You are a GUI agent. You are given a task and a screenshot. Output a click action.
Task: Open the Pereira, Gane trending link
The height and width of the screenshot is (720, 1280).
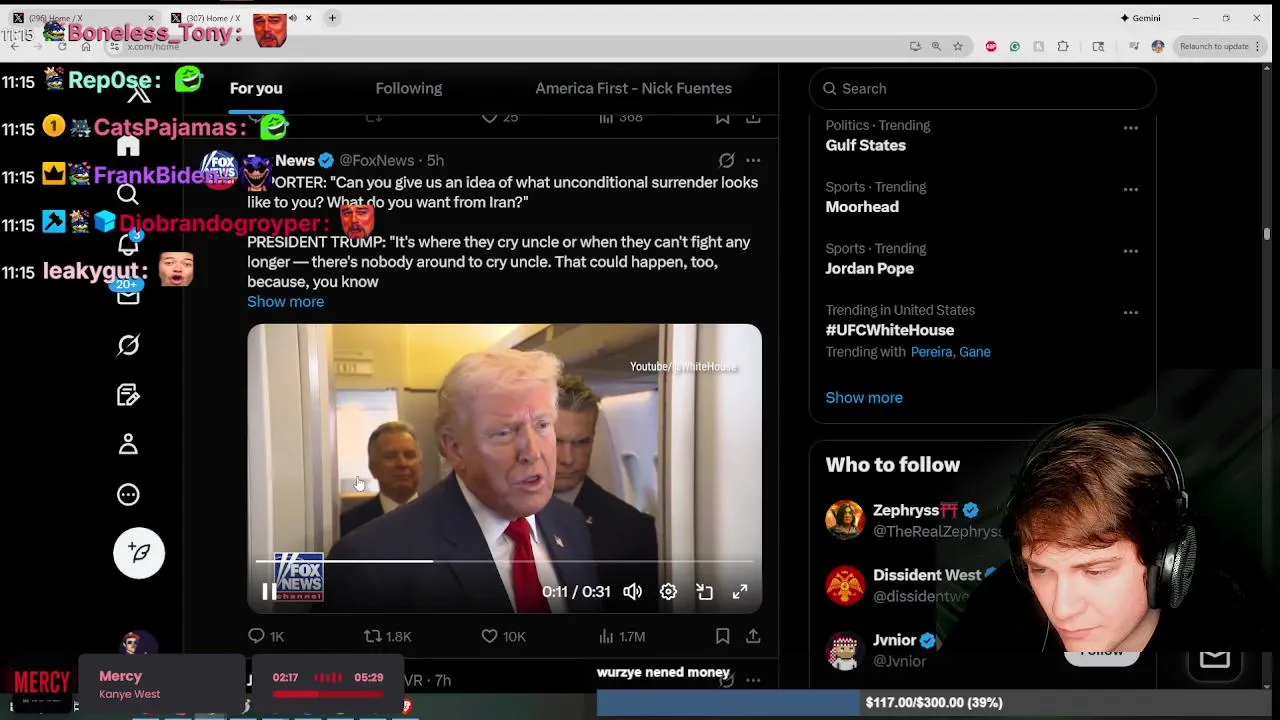[x=950, y=352]
